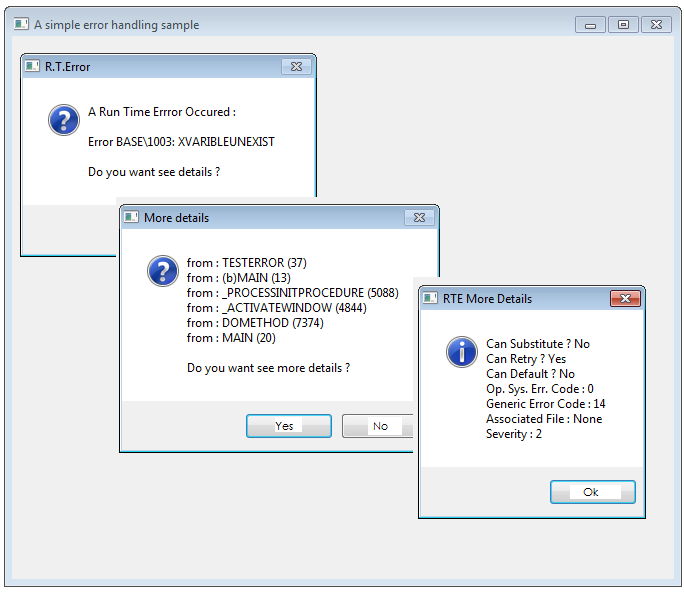Click 'from : _ACTIVATEWINDOW (4844)' line
684x593 pixels.
277,308
